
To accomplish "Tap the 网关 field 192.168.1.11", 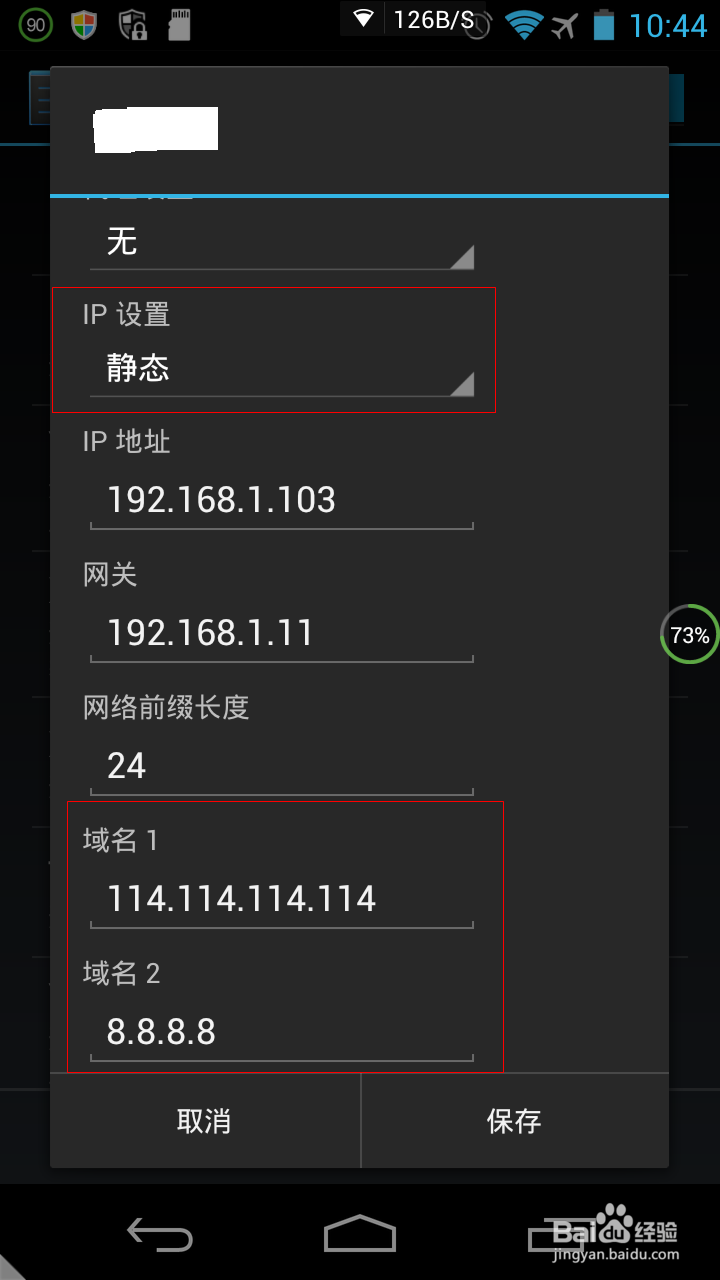I will pyautogui.click(x=282, y=634).
